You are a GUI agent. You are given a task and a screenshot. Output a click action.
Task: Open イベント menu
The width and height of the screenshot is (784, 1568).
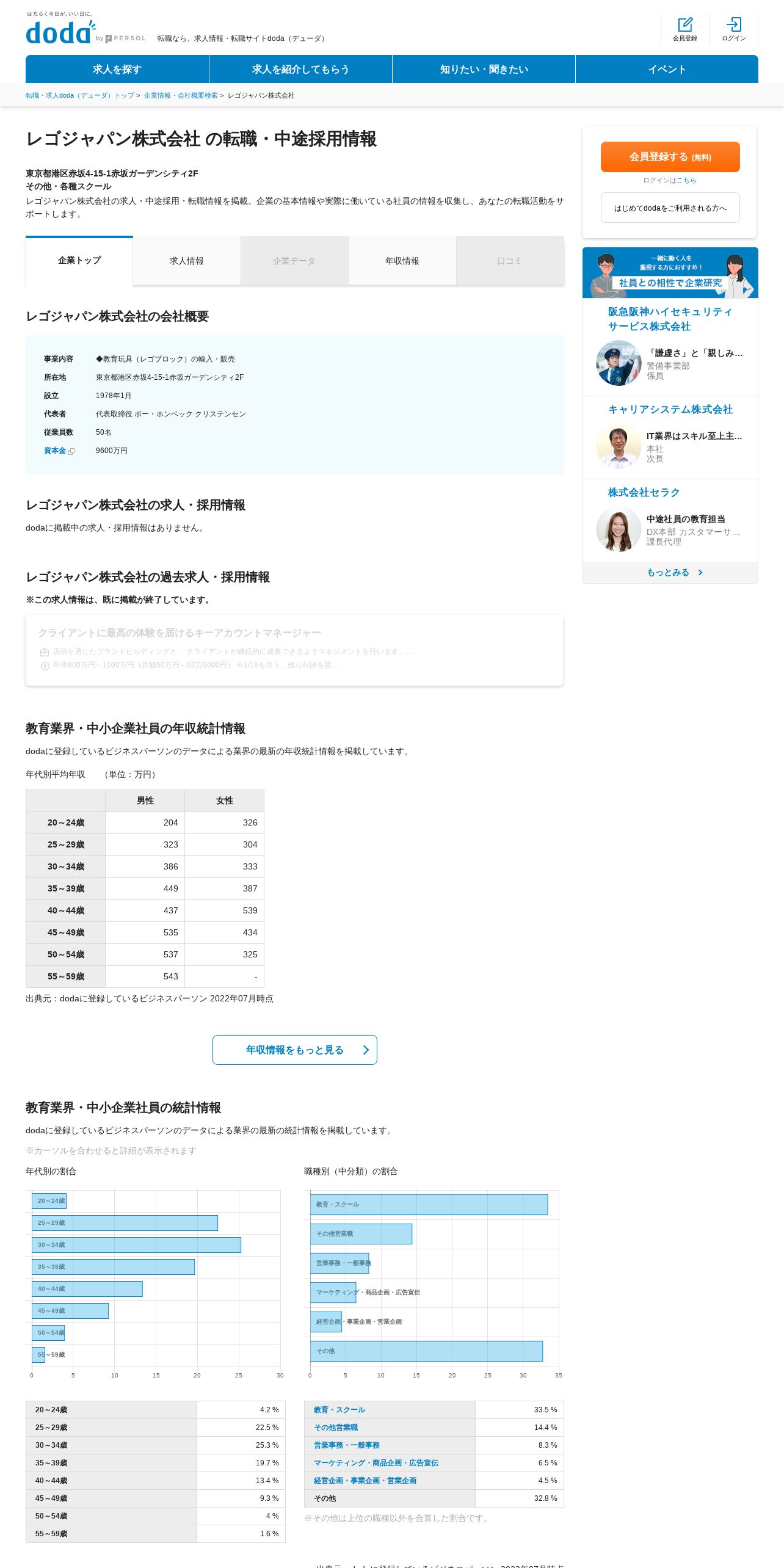667,69
